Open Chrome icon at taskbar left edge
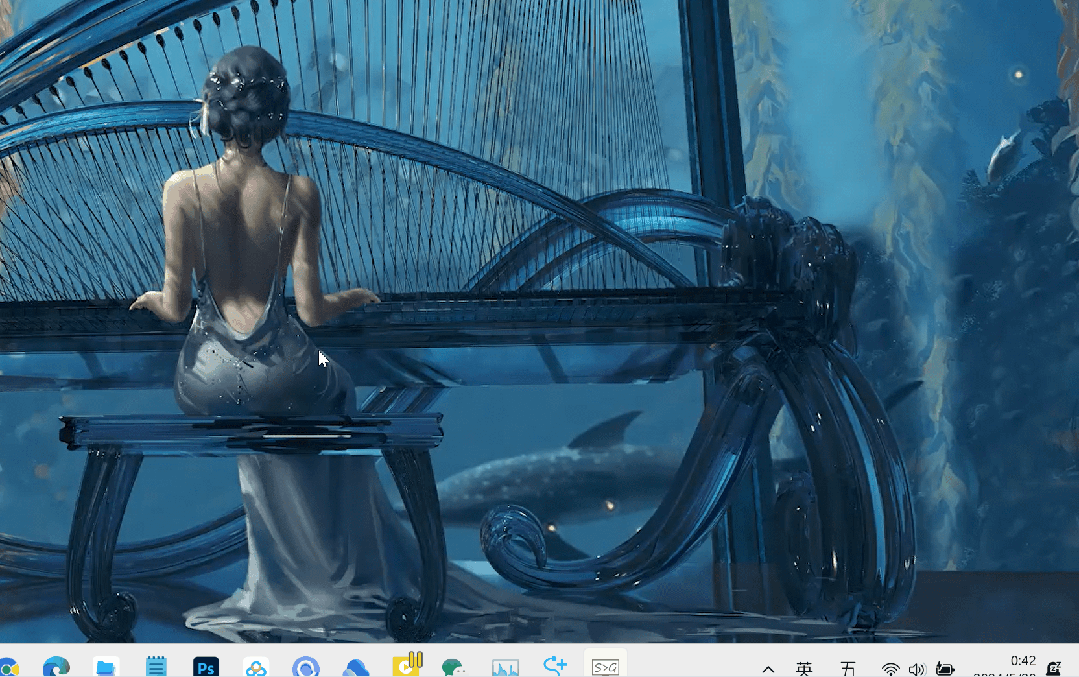The height and width of the screenshot is (677, 1079). point(8,667)
